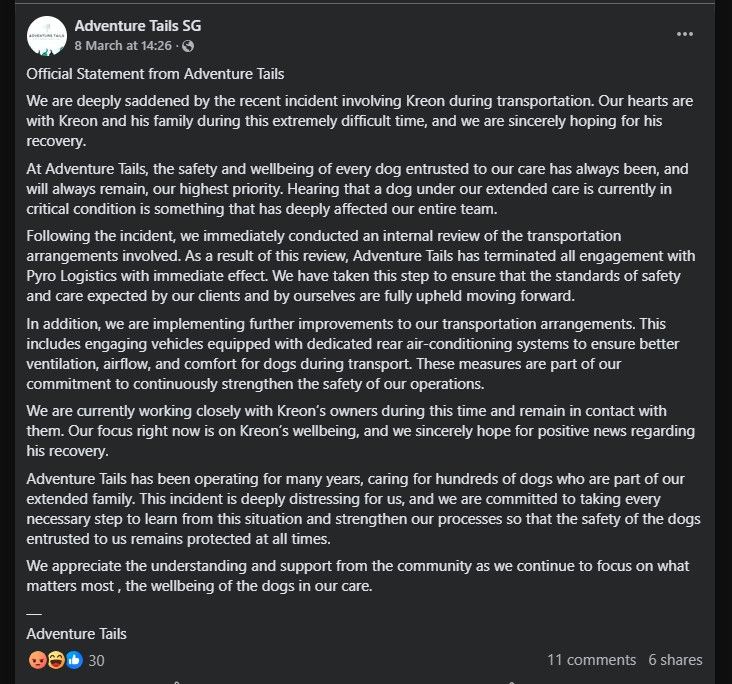
Task: View the 6 shares list
Action: click(675, 660)
